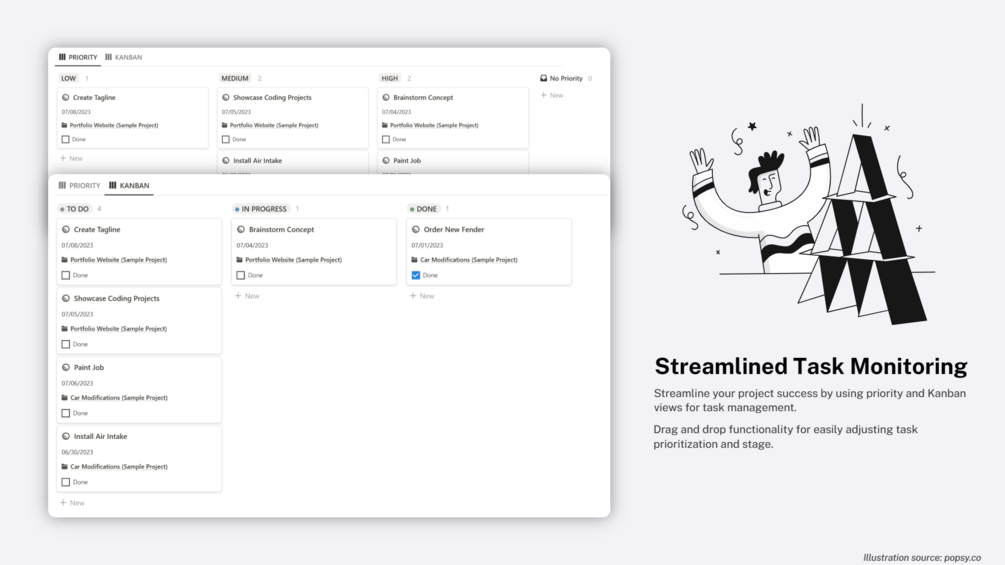Click the MEDIUM priority group label
Screen dimensions: 1005x565
point(235,78)
